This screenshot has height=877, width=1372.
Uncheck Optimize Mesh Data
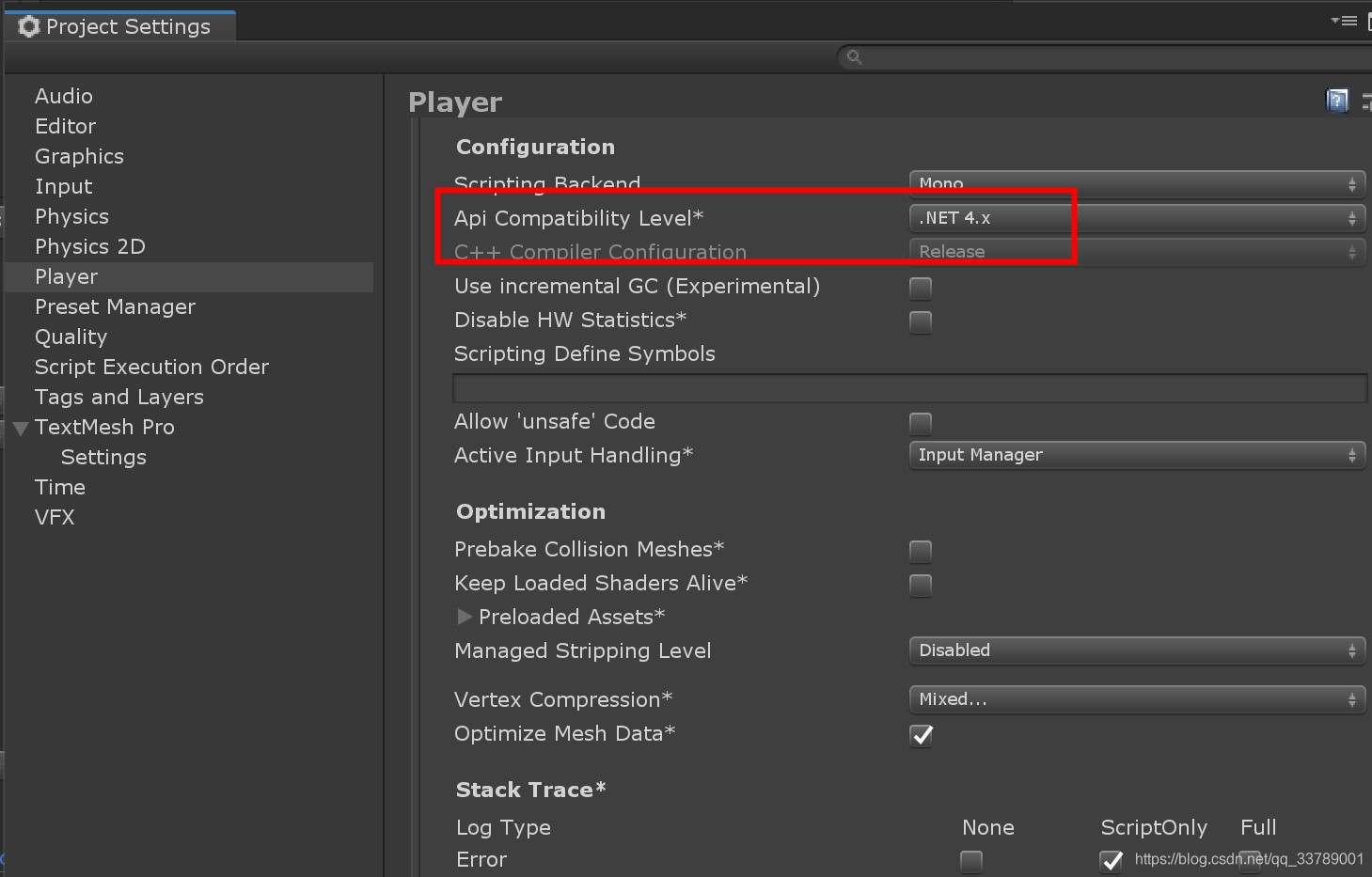tap(920, 736)
